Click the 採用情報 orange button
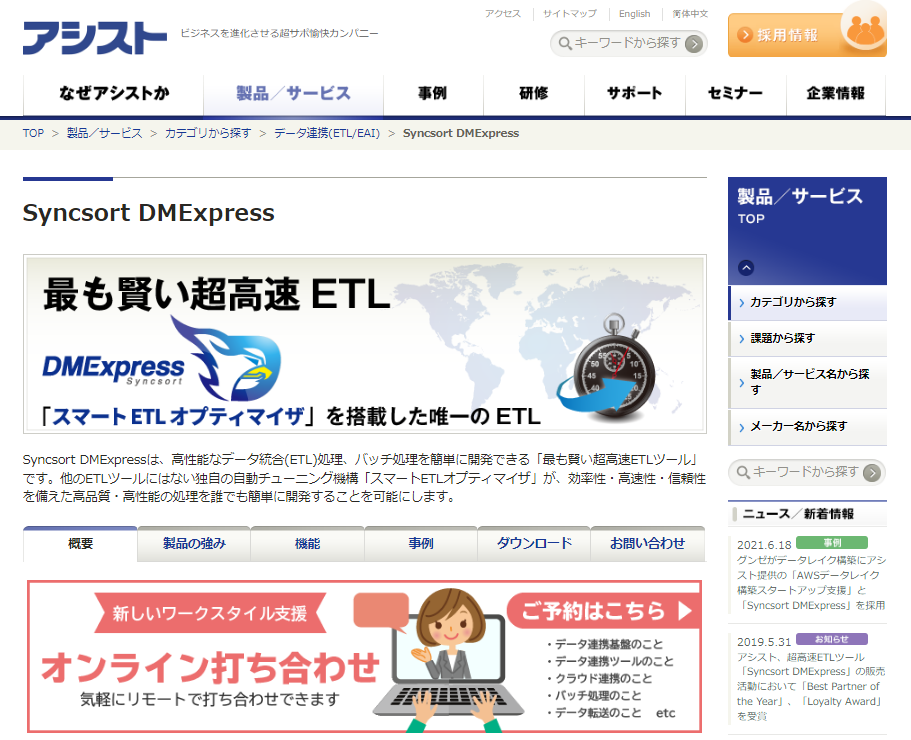 coord(807,35)
